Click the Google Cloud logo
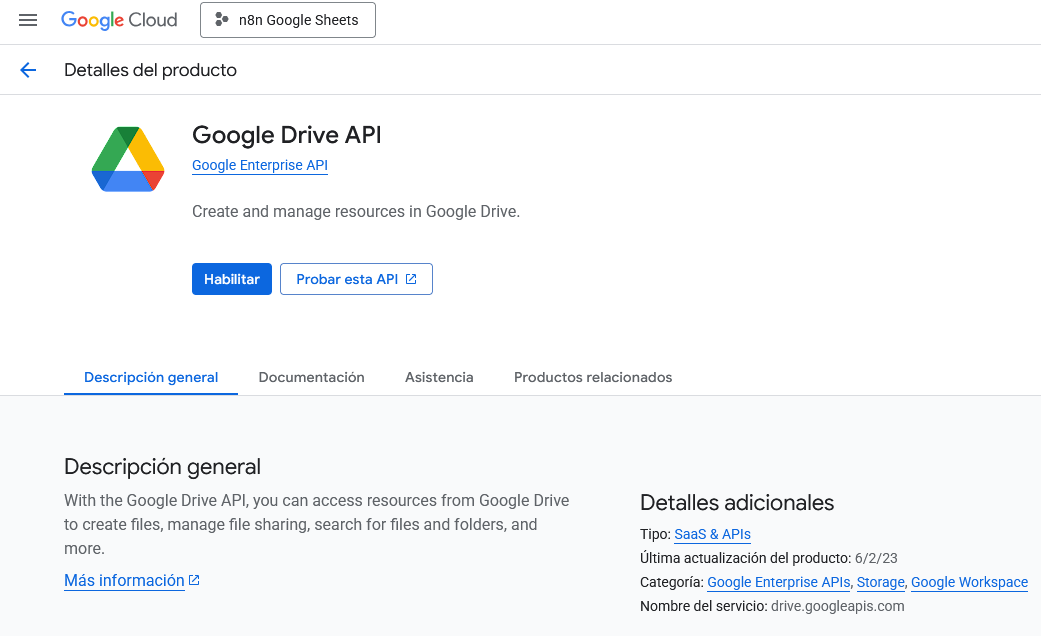 coord(119,19)
